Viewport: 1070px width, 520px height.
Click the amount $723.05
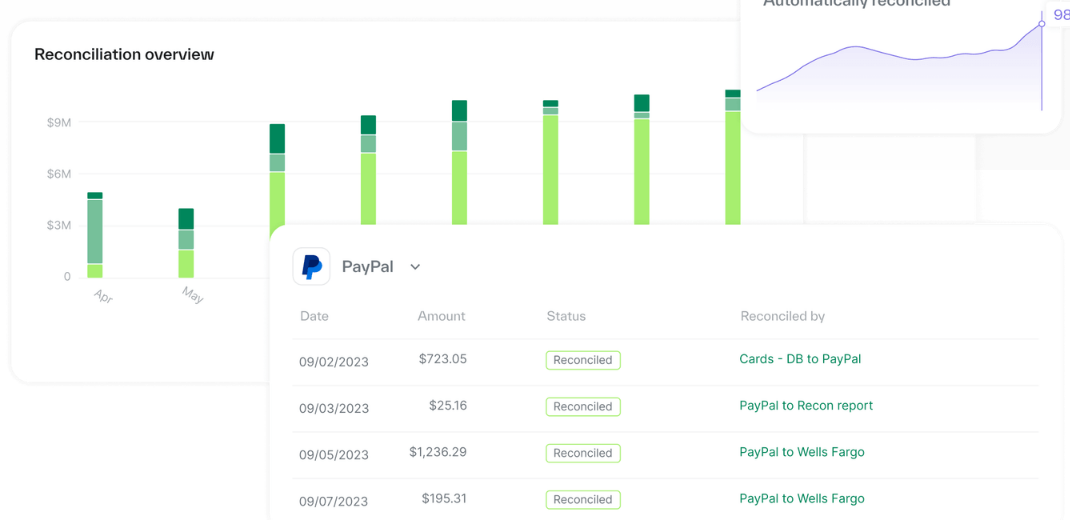tap(443, 358)
